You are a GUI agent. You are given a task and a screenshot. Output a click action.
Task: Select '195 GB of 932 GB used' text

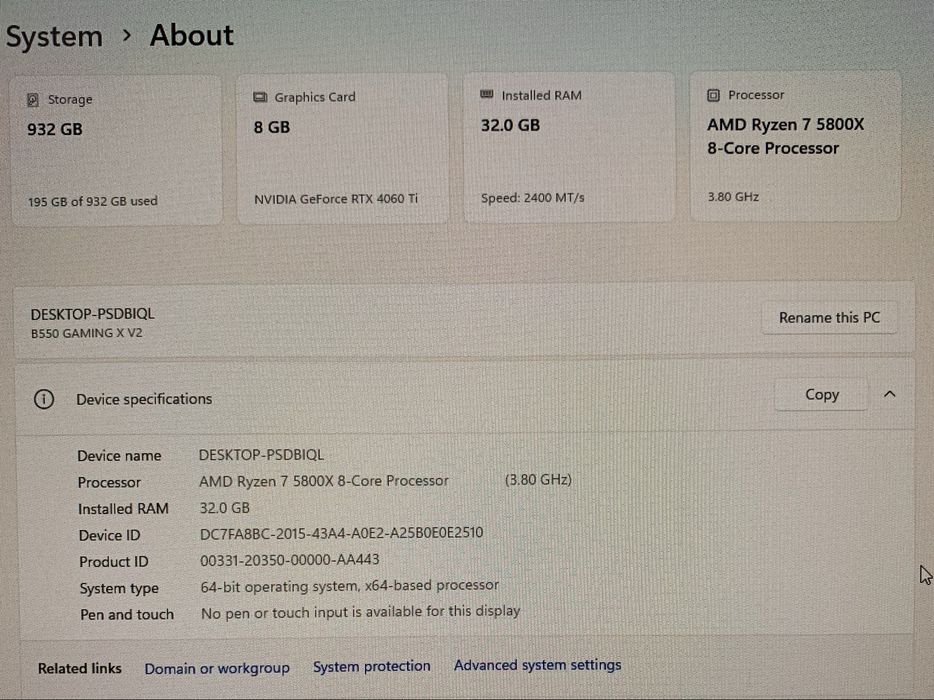(x=93, y=201)
